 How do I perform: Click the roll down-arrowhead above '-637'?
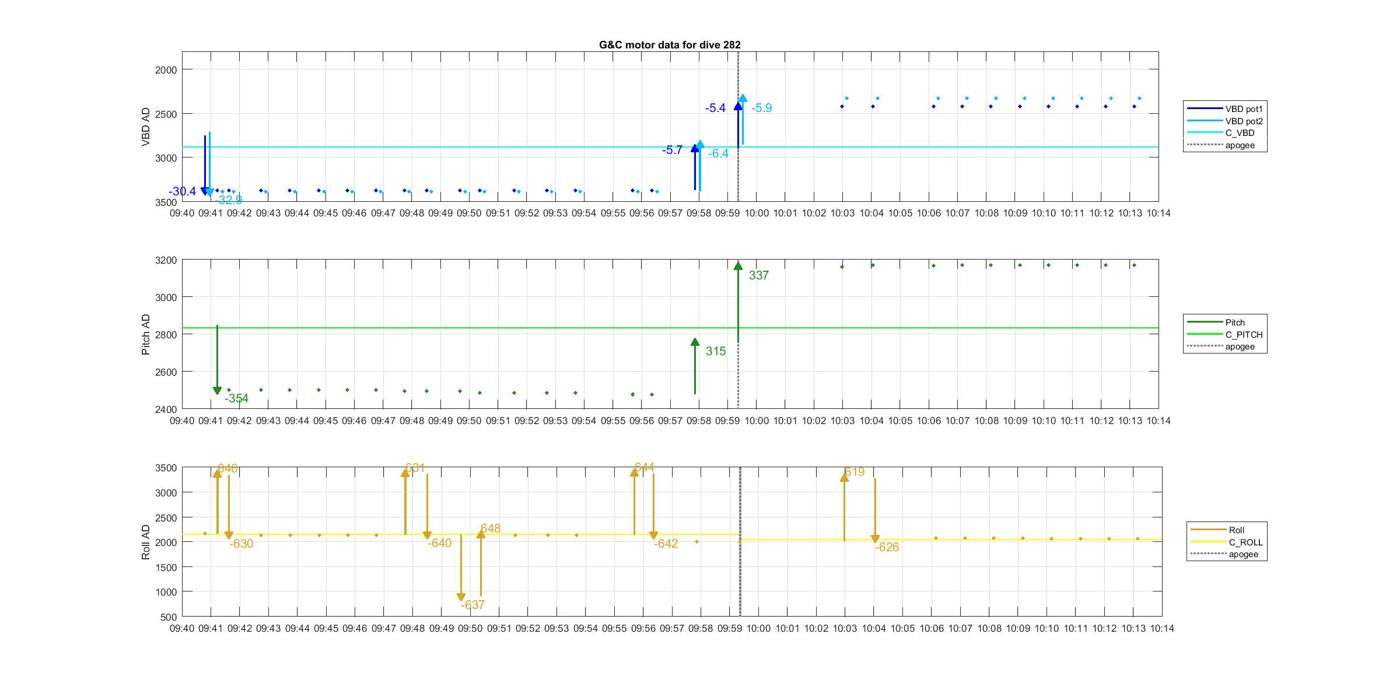click(461, 597)
